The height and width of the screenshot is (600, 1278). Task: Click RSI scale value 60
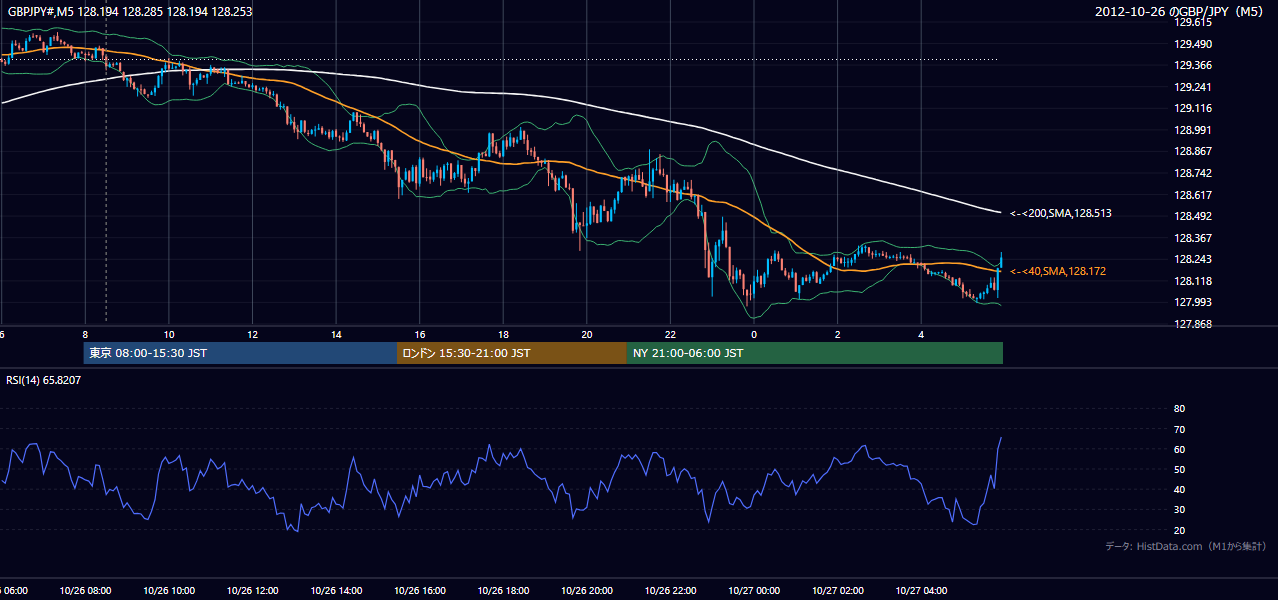coord(1179,449)
